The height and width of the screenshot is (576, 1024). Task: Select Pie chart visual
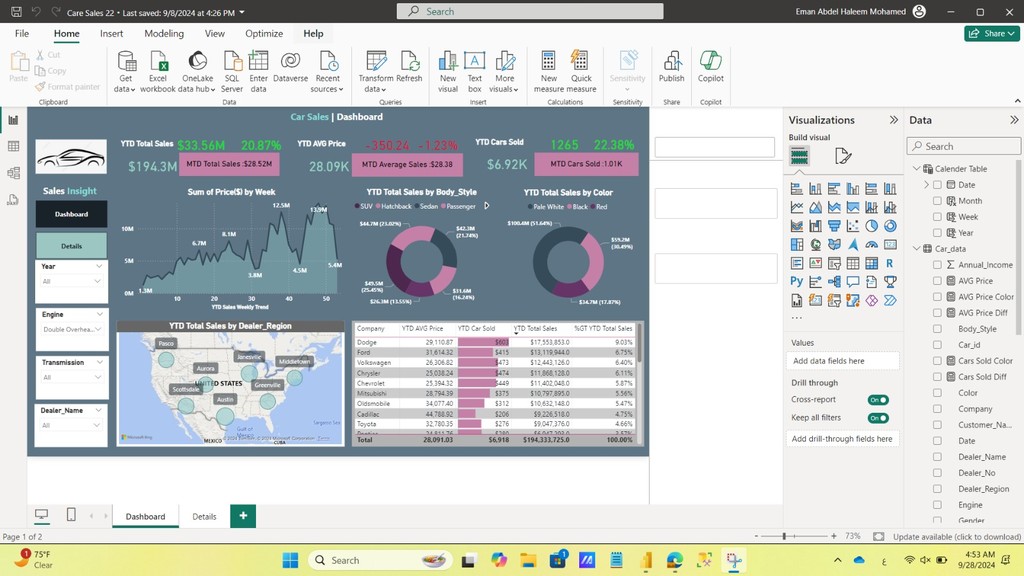871,226
